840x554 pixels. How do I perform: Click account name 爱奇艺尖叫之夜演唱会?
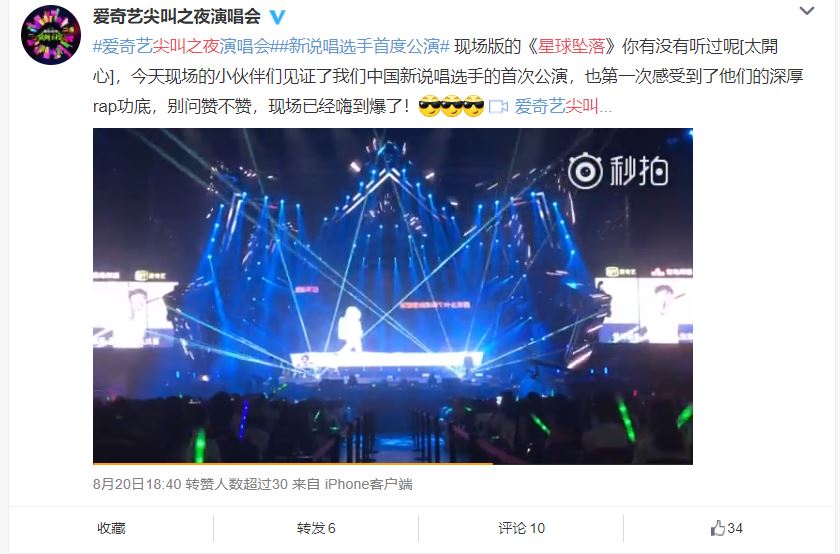[x=176, y=17]
